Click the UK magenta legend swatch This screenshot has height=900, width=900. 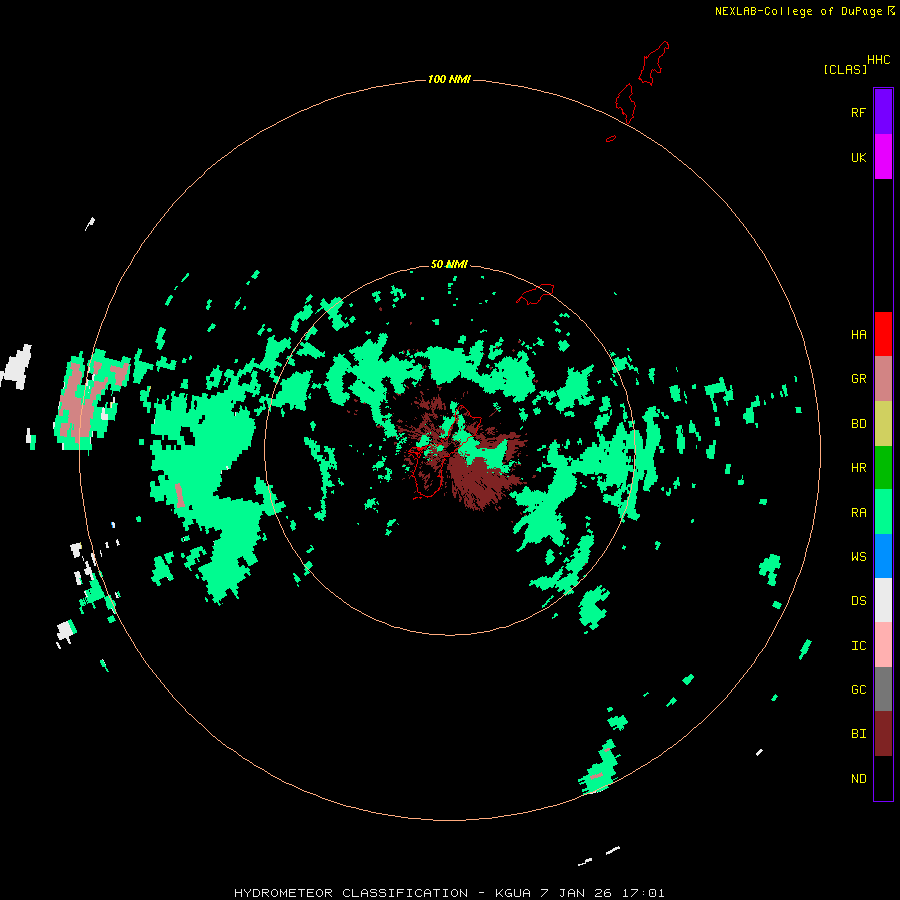[x=883, y=157]
